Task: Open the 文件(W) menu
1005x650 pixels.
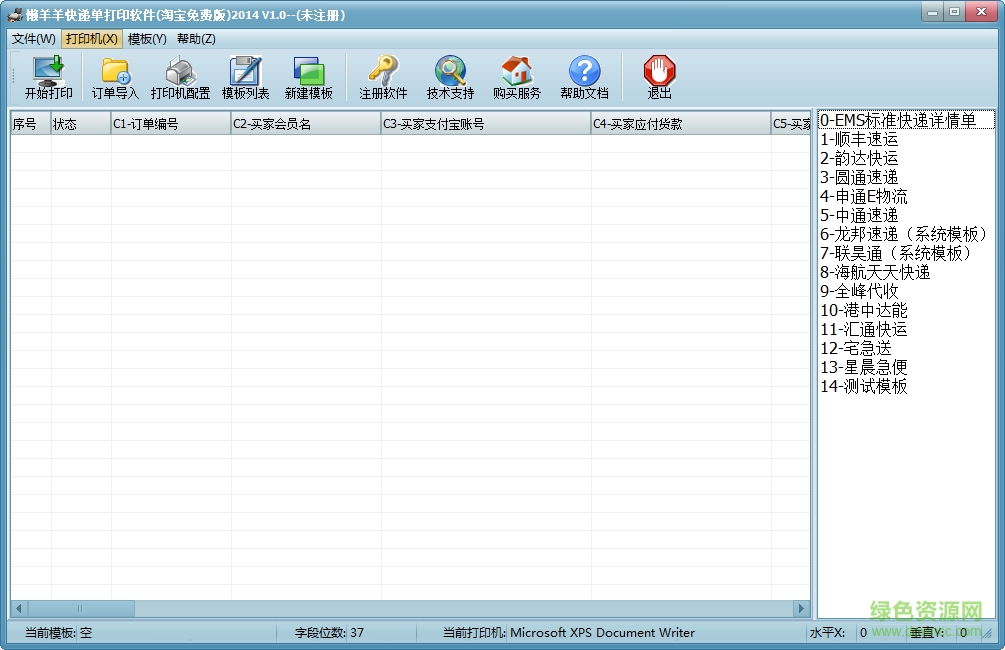Action: pyautogui.click(x=33, y=38)
